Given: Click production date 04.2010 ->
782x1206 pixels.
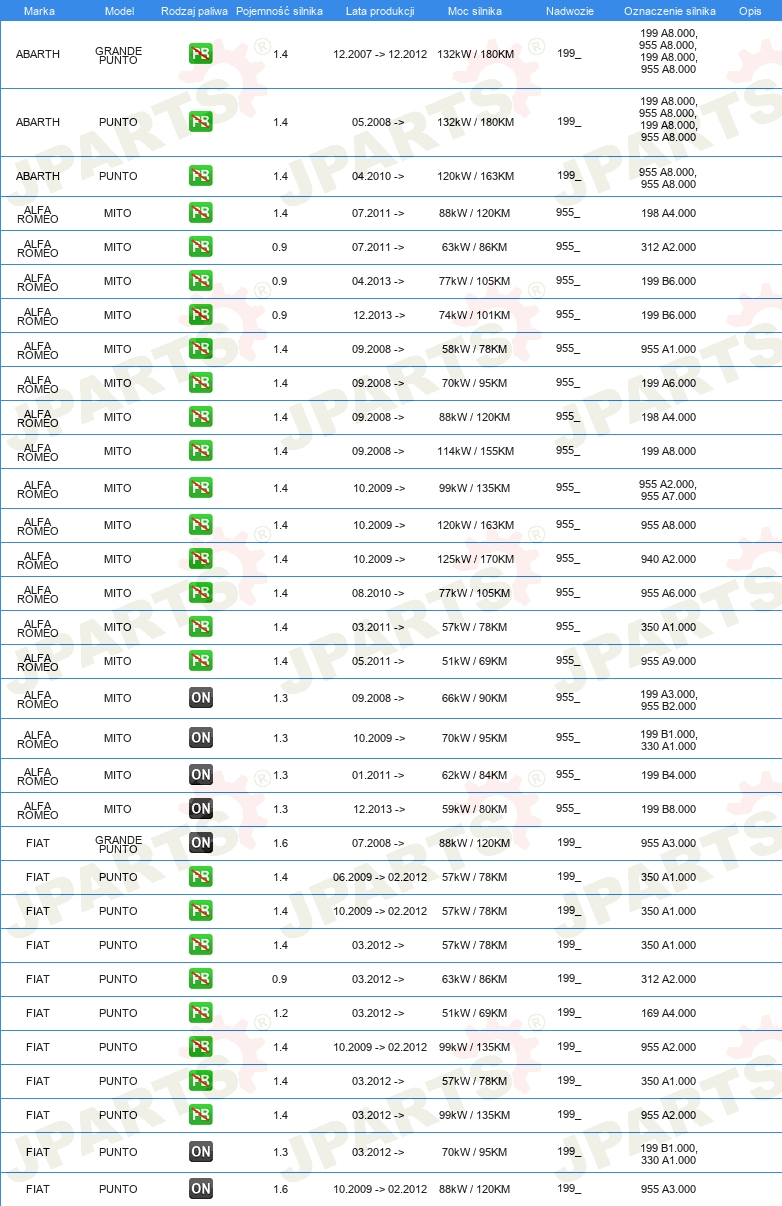Looking at the screenshot, I should 378,176.
